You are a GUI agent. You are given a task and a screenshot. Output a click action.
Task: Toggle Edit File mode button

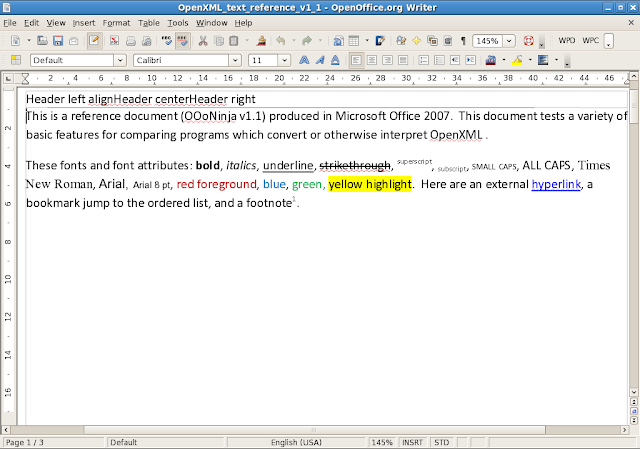coord(94,41)
